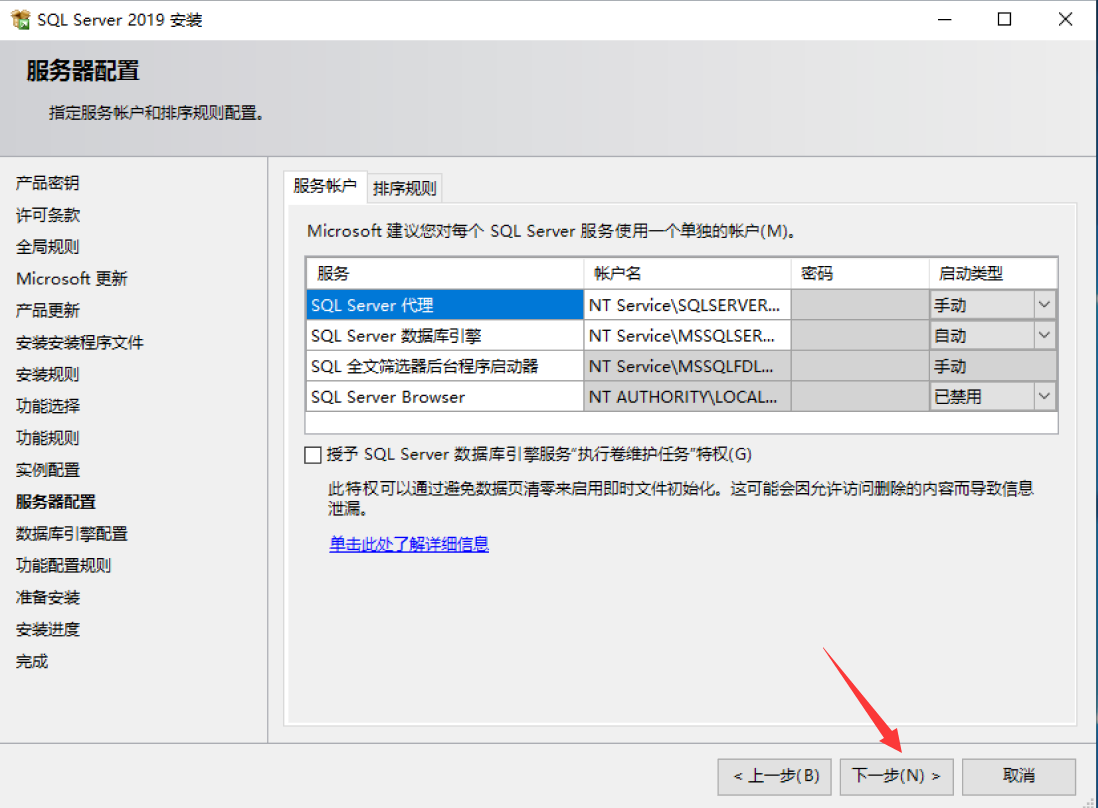
Task: Click the 启动类型 column header
Action: coord(993,273)
